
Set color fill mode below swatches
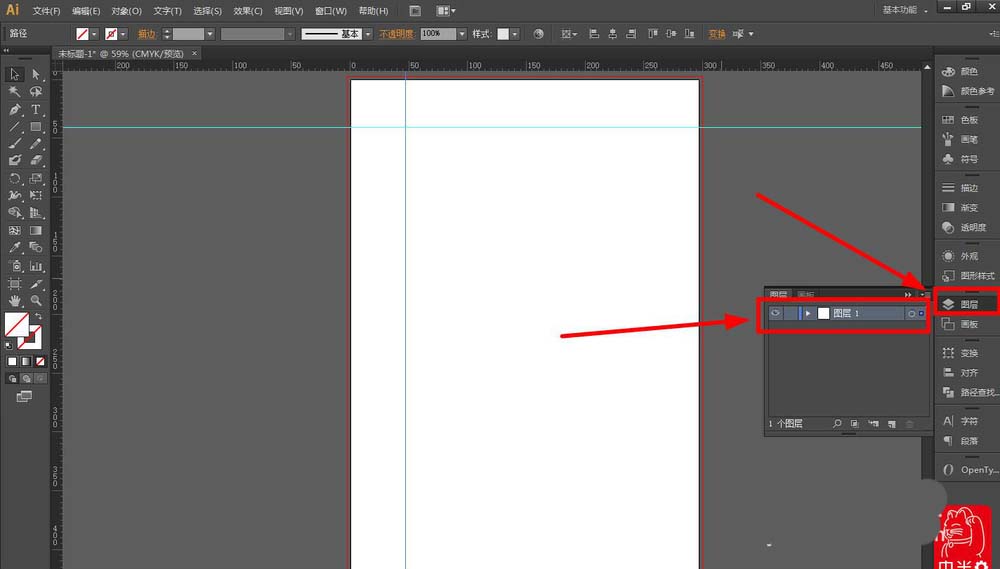[12, 361]
